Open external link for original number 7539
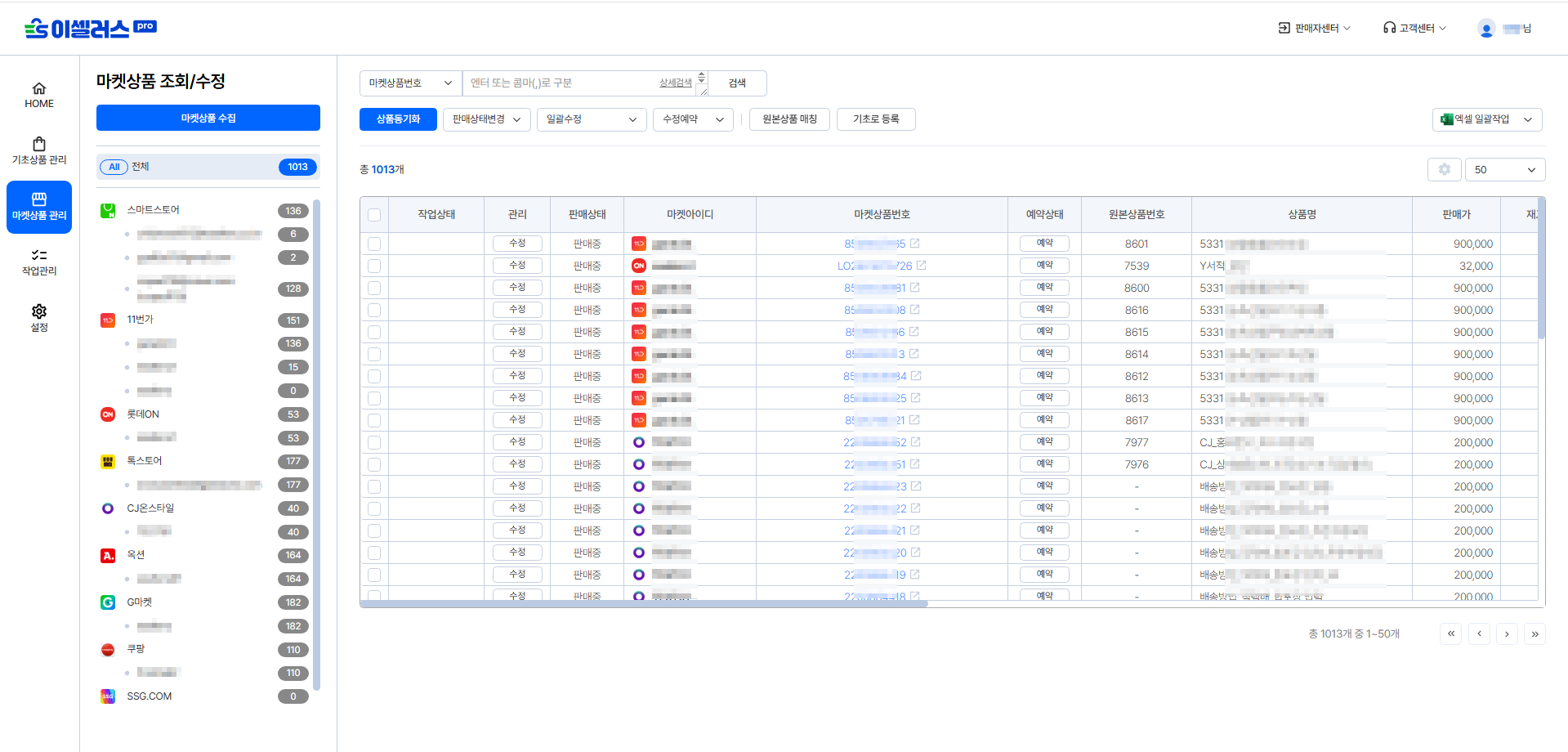Image resolution: width=1568 pixels, height=752 pixels. point(922,266)
